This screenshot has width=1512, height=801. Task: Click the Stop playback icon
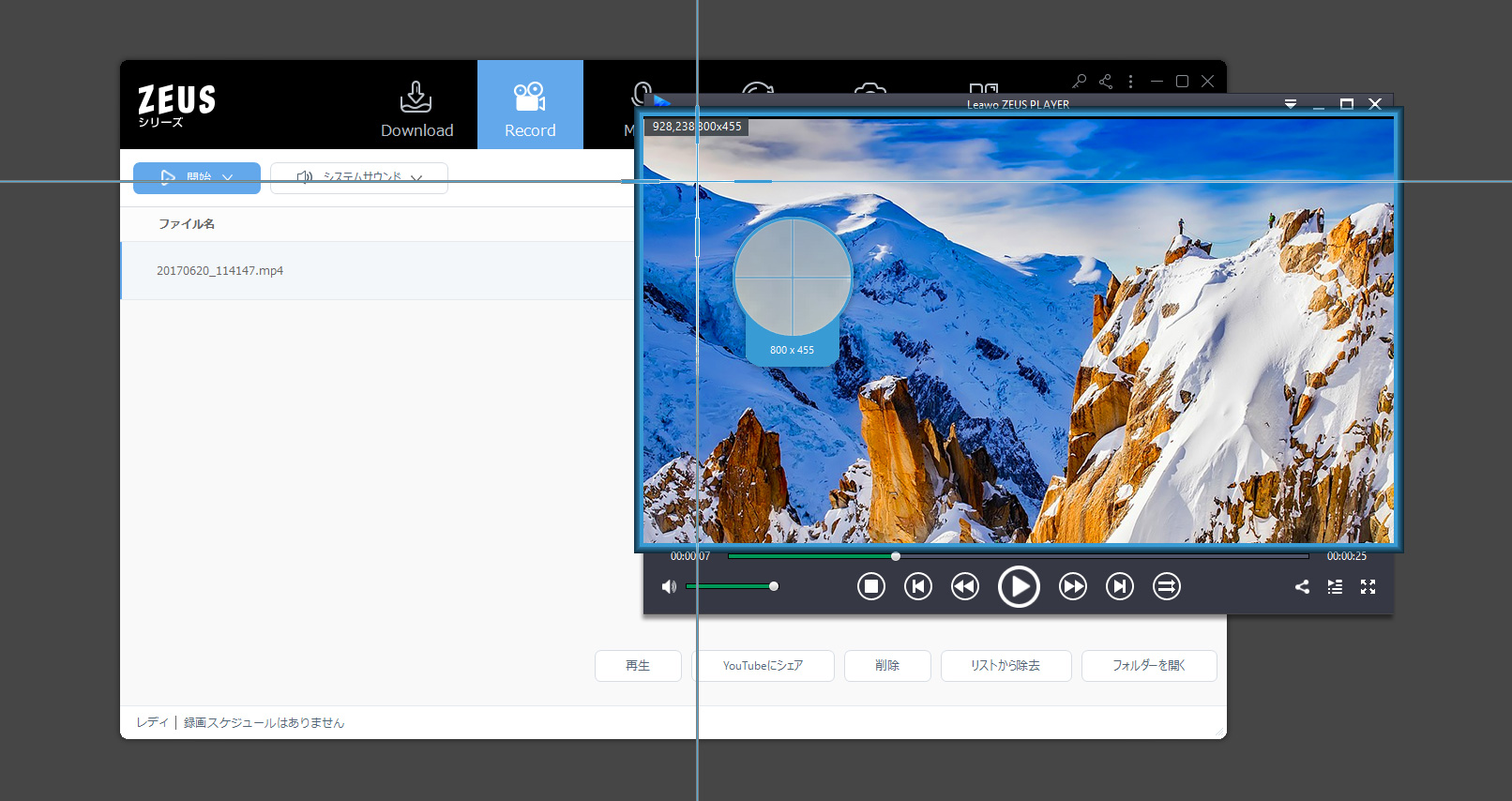coord(870,587)
